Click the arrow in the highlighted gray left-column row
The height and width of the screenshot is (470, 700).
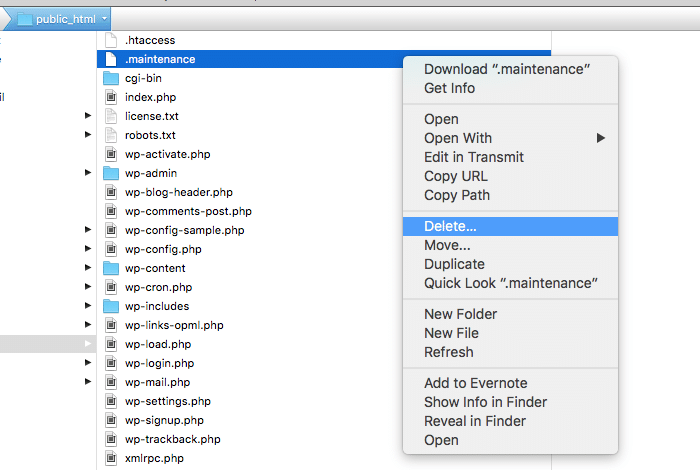click(x=88, y=344)
